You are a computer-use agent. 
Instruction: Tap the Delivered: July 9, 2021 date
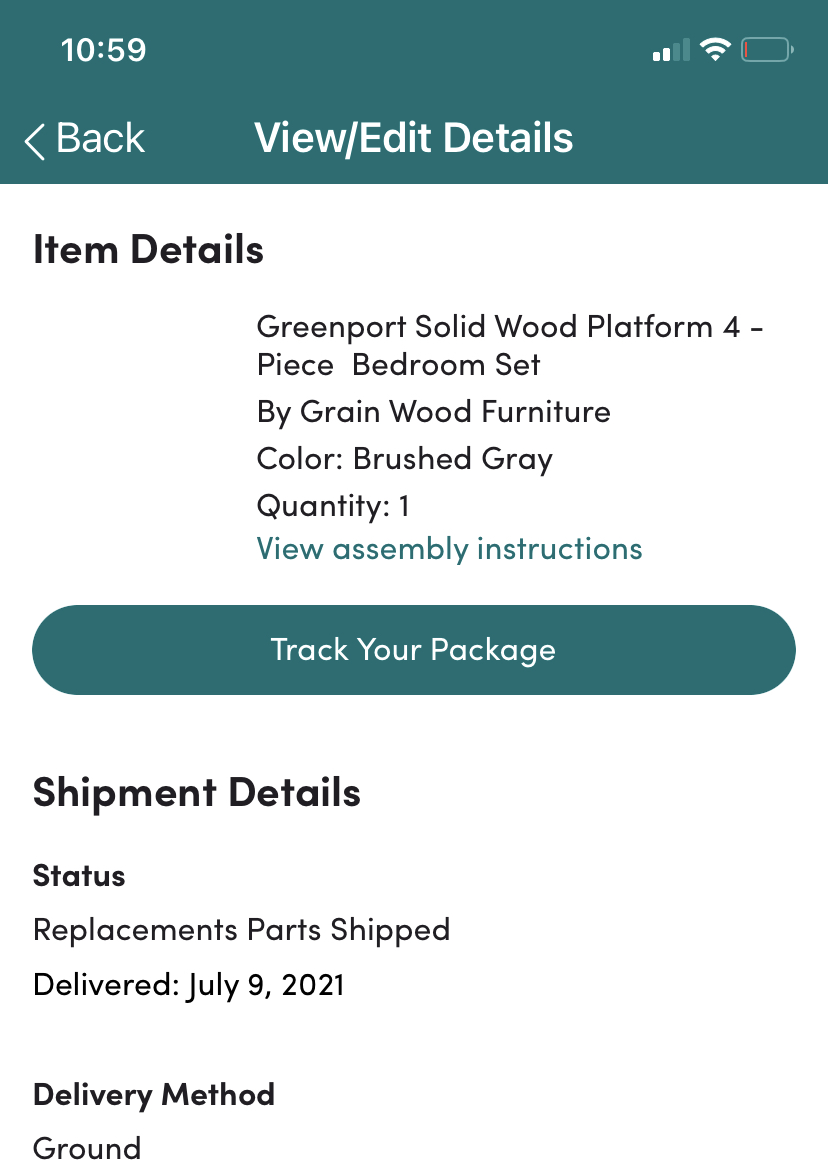tap(188, 985)
